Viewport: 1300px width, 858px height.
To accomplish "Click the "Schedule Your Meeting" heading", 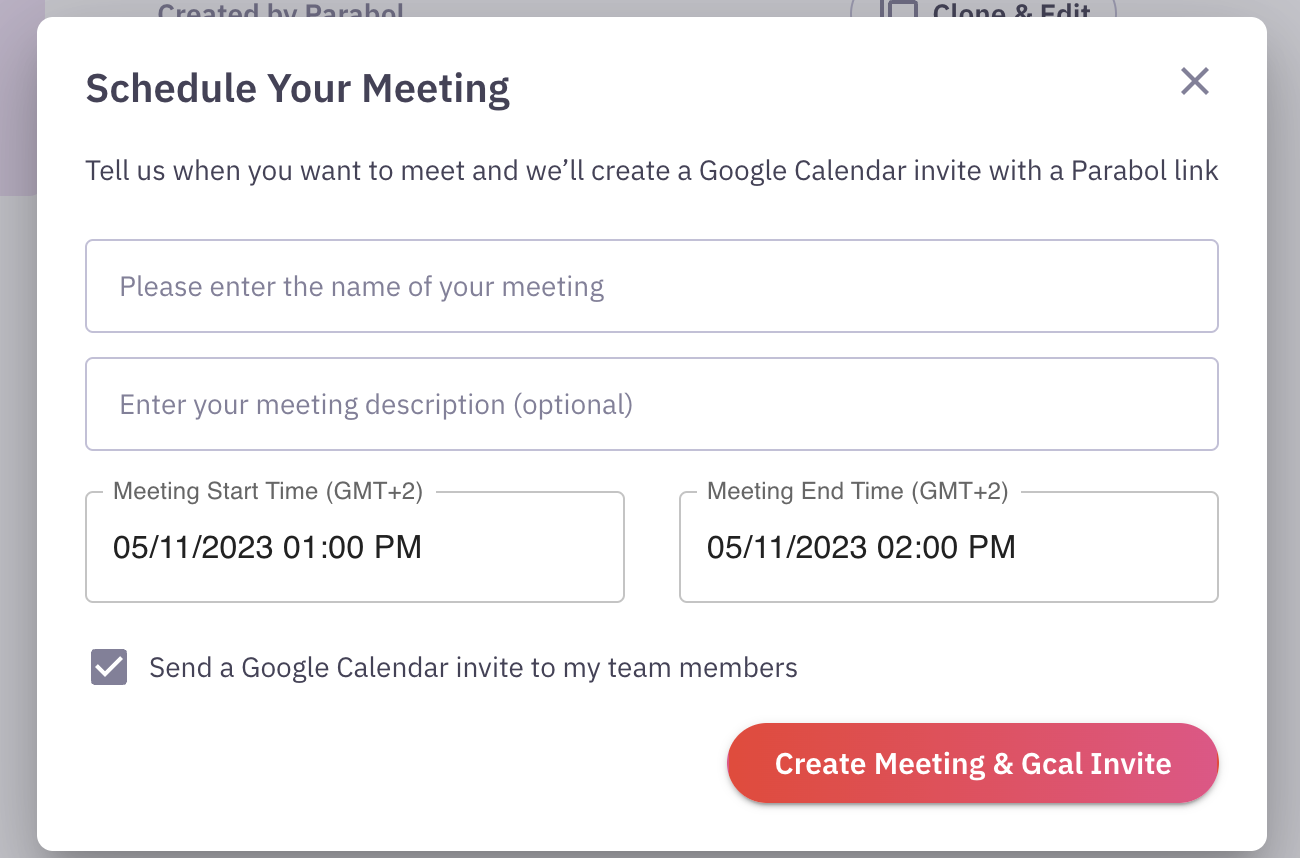I will 298,88.
